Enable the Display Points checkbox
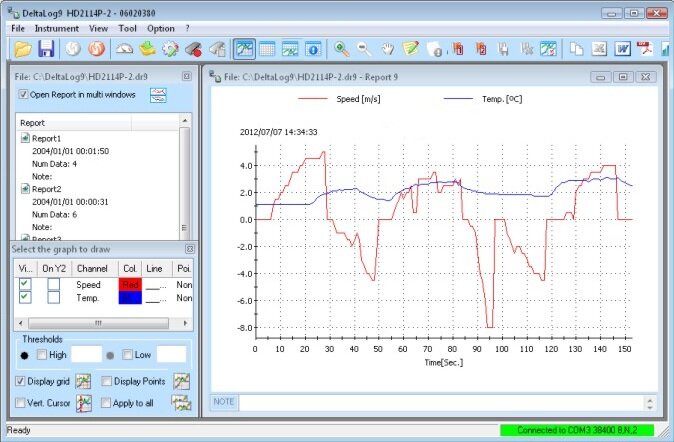The width and height of the screenshot is (674, 442). pos(107,381)
